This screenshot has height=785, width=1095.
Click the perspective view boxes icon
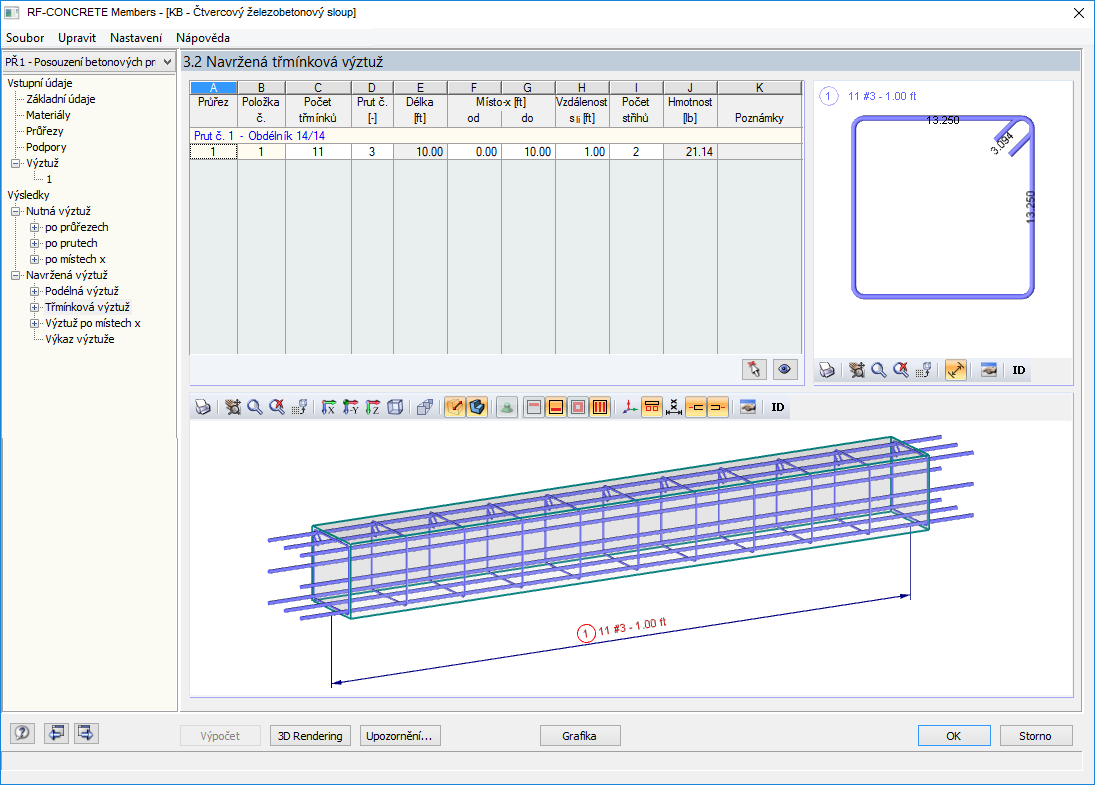pyautogui.click(x=425, y=407)
